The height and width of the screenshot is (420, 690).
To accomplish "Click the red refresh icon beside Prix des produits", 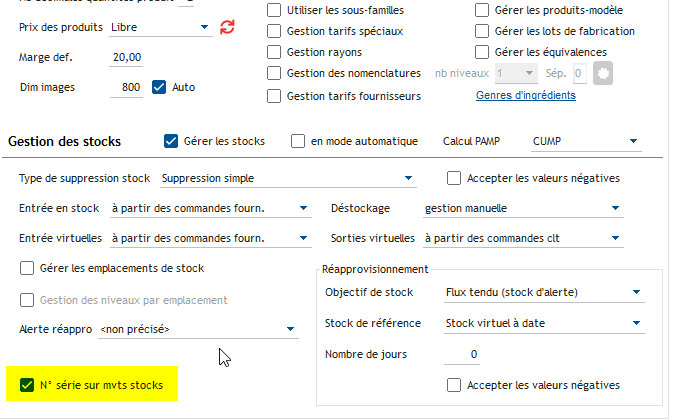I will coord(228,26).
